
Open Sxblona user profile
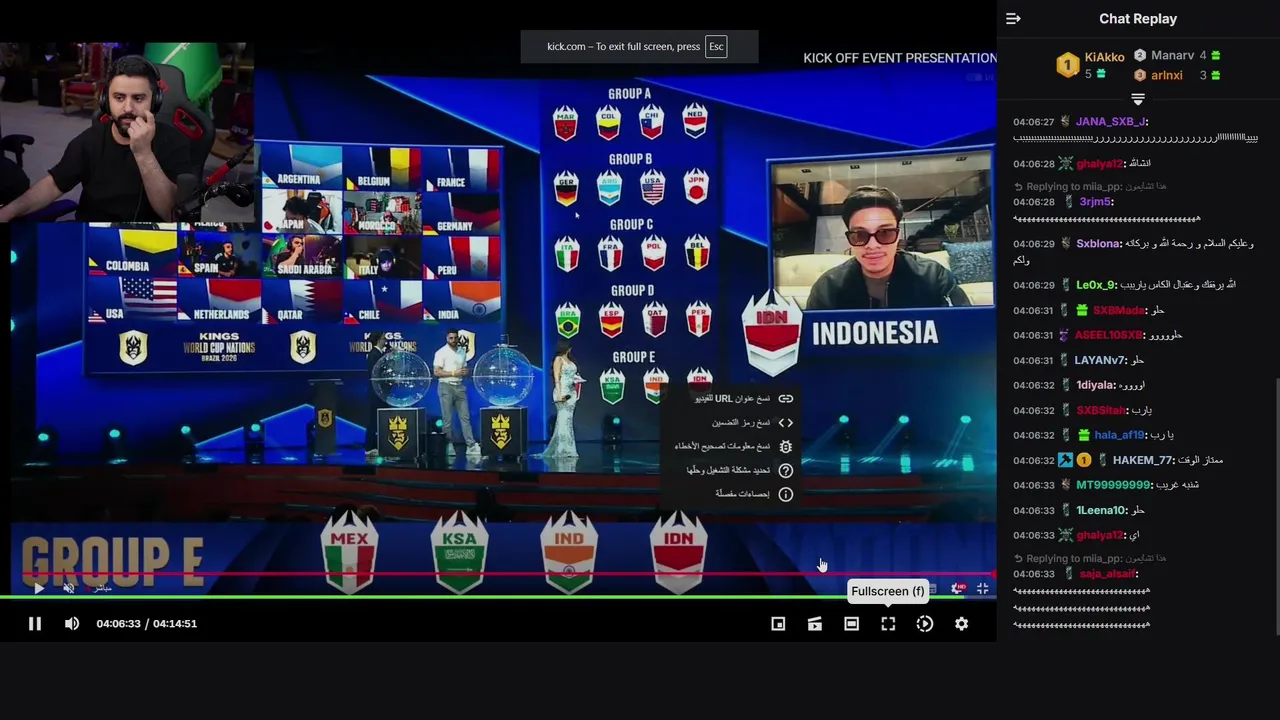(1099, 244)
